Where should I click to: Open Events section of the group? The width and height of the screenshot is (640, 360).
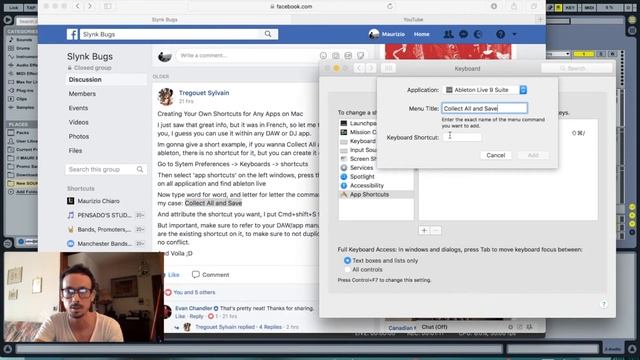(x=78, y=108)
